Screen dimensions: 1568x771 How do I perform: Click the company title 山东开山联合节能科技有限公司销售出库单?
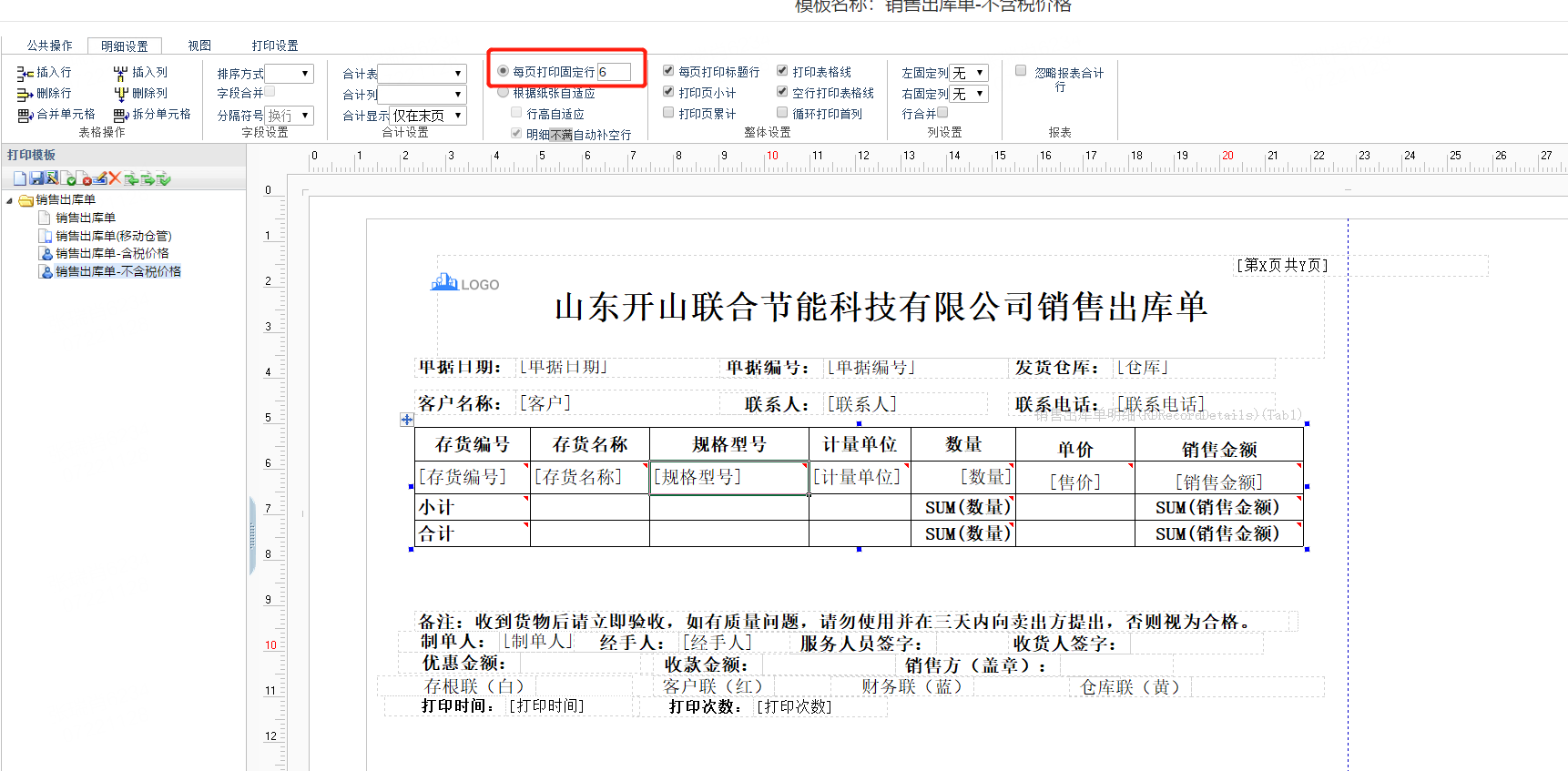pyautogui.click(x=881, y=307)
